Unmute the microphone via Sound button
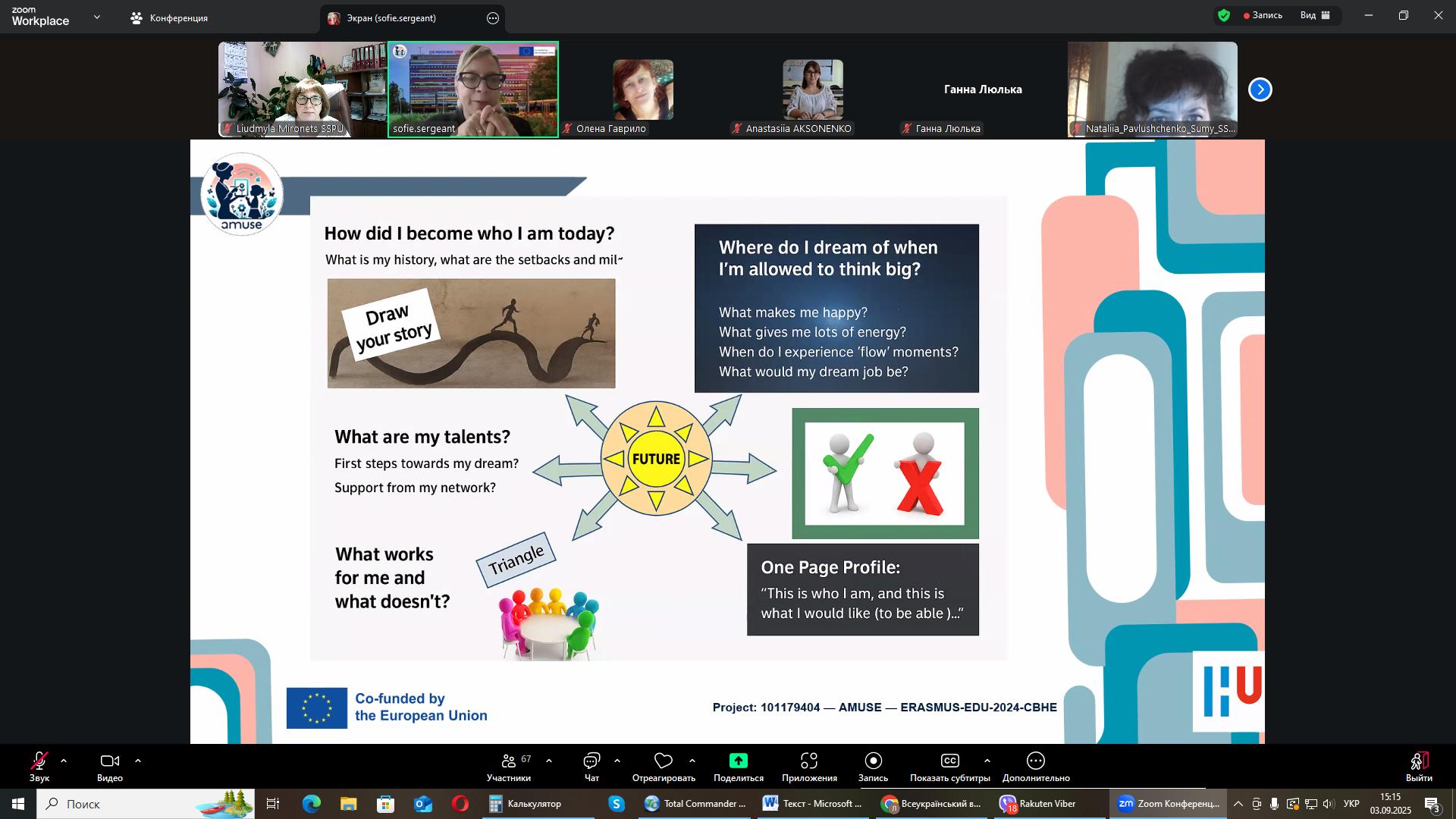The height and width of the screenshot is (819, 1456). click(x=39, y=761)
